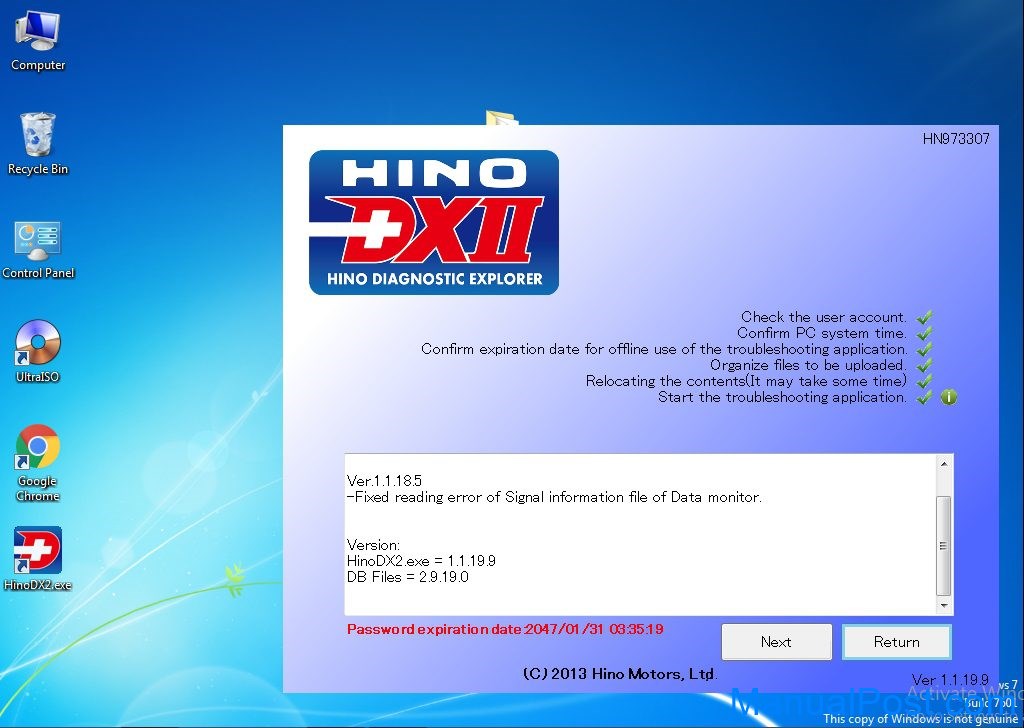1024x728 pixels.
Task: Click the 'Confirm expiration date for offline use' step
Action: click(x=664, y=349)
